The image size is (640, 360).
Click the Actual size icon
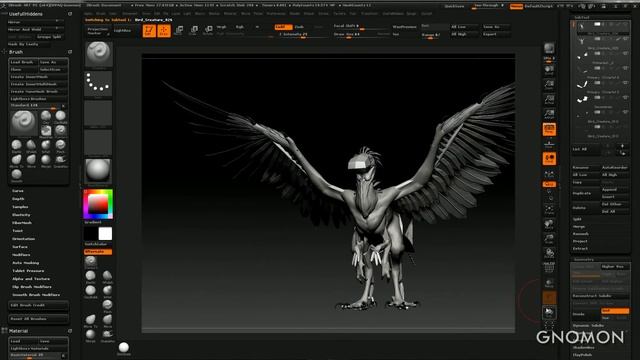(x=549, y=99)
